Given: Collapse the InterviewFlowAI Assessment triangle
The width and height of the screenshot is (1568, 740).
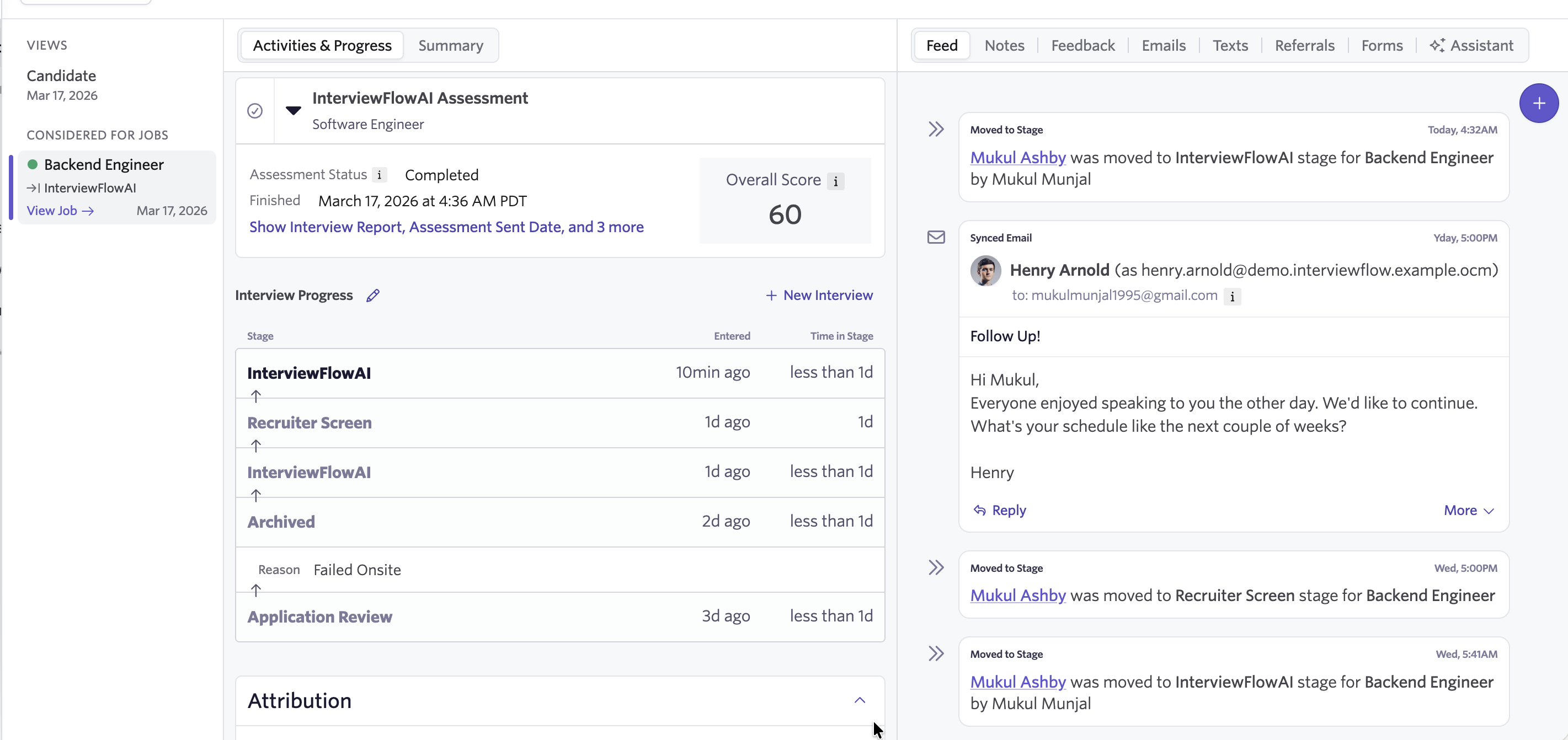Looking at the screenshot, I should pyautogui.click(x=294, y=111).
